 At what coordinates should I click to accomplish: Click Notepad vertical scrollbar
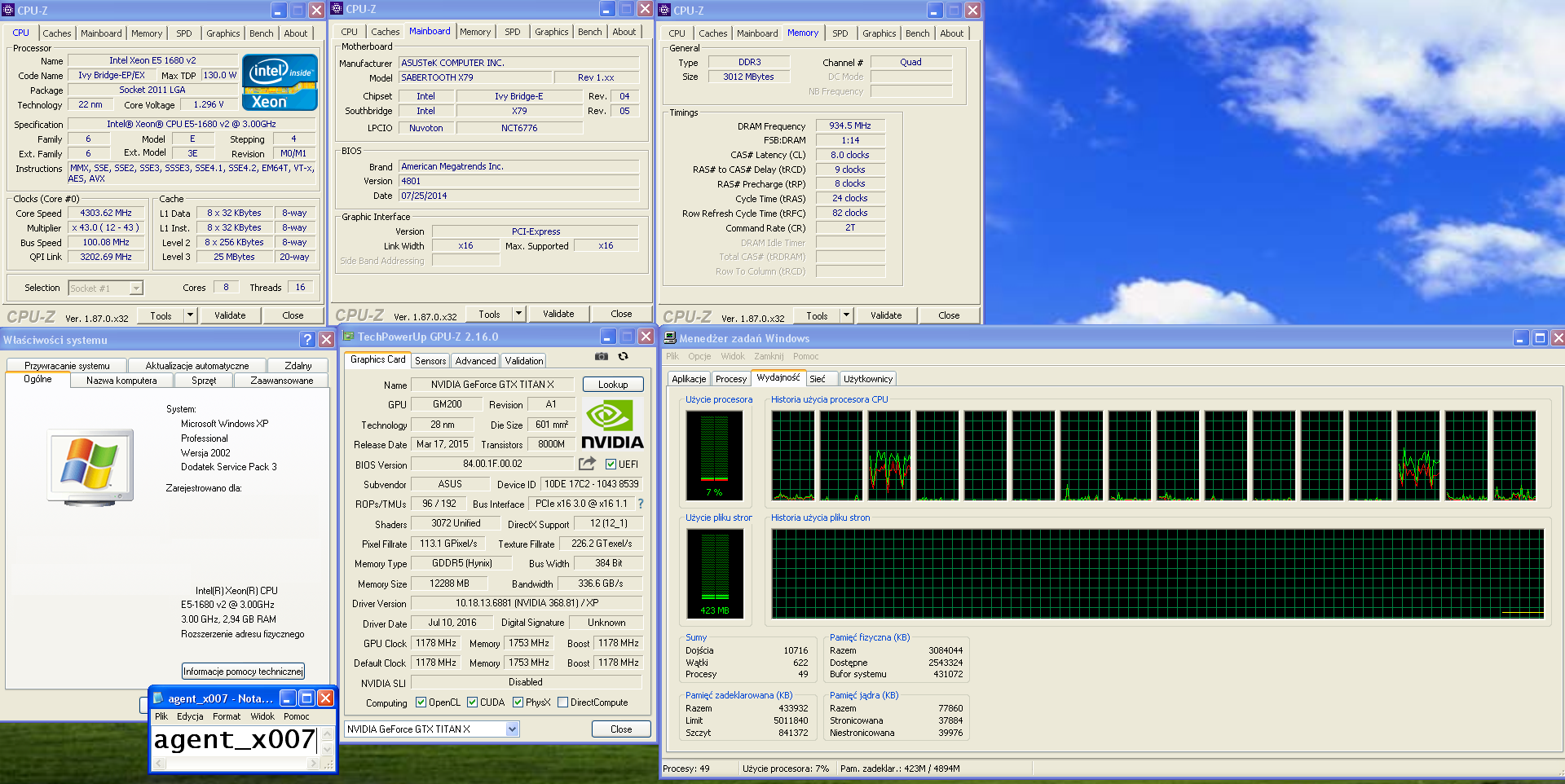328,741
